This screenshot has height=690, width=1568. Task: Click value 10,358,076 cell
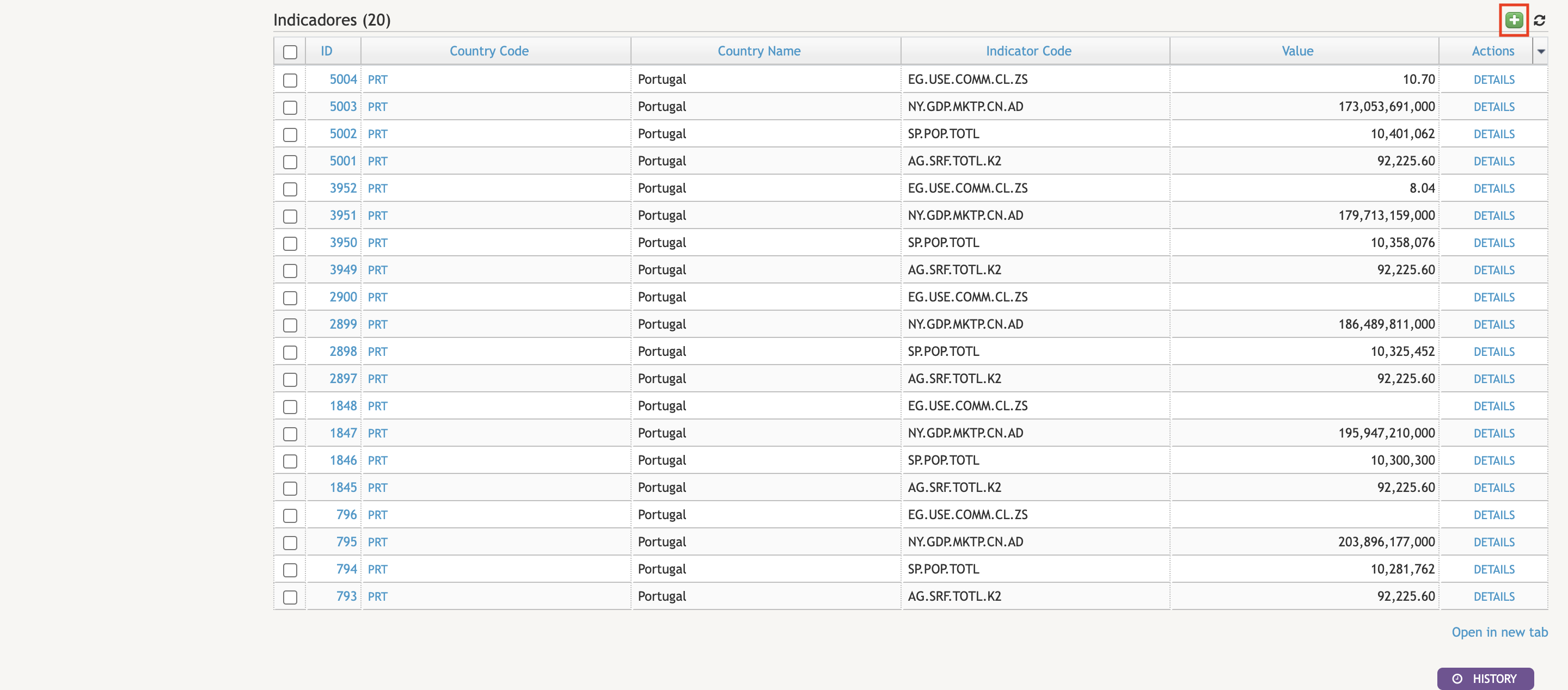click(x=1402, y=243)
